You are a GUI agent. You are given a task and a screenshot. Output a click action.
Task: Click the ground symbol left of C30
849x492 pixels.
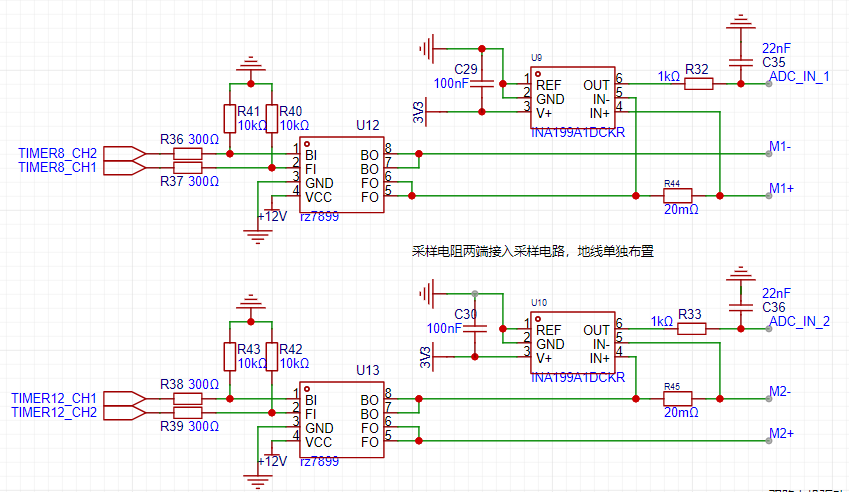point(427,294)
